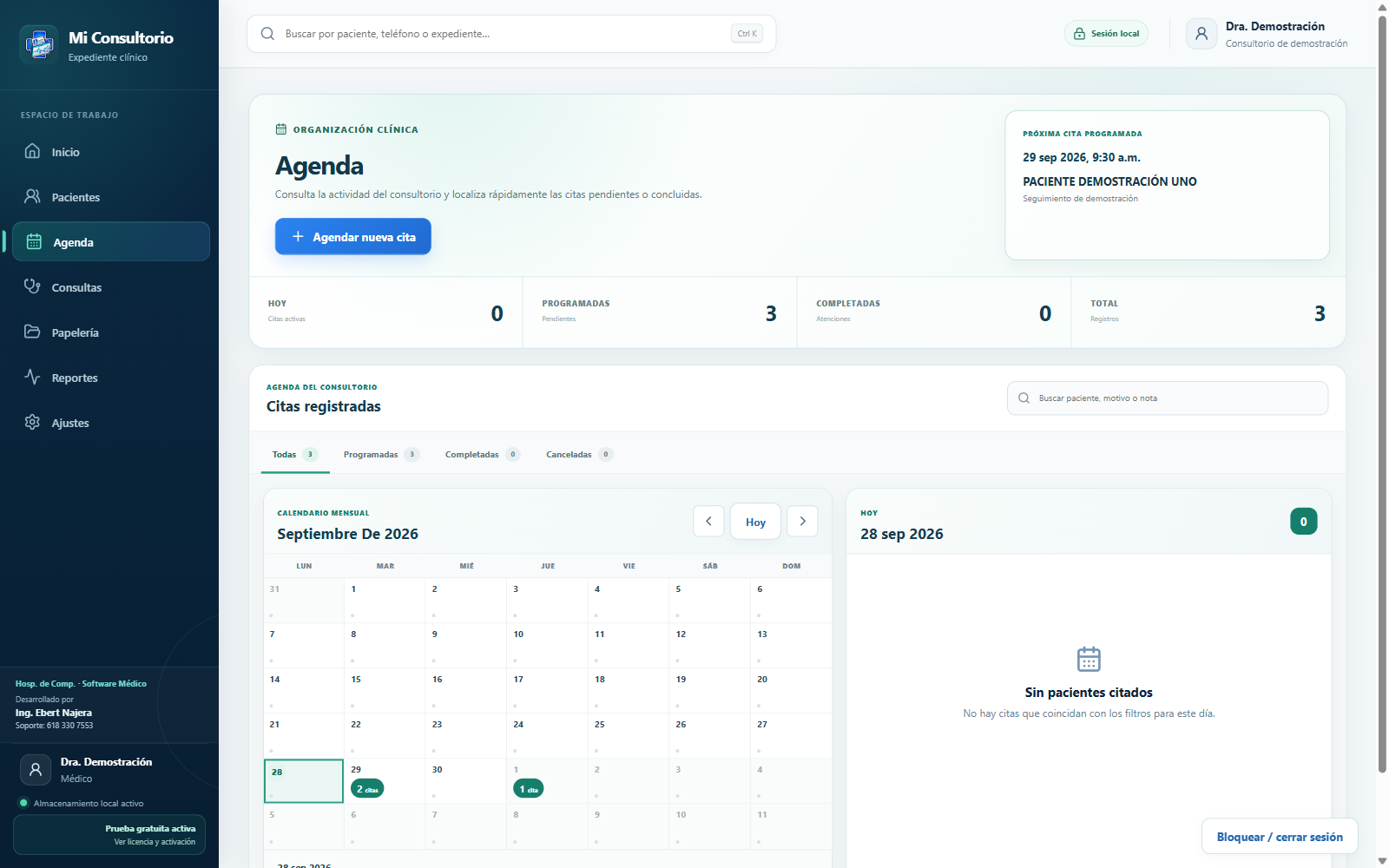Click the magnifier icon in the top search bar
Viewport: 1389px width, 868px height.
pos(267,34)
